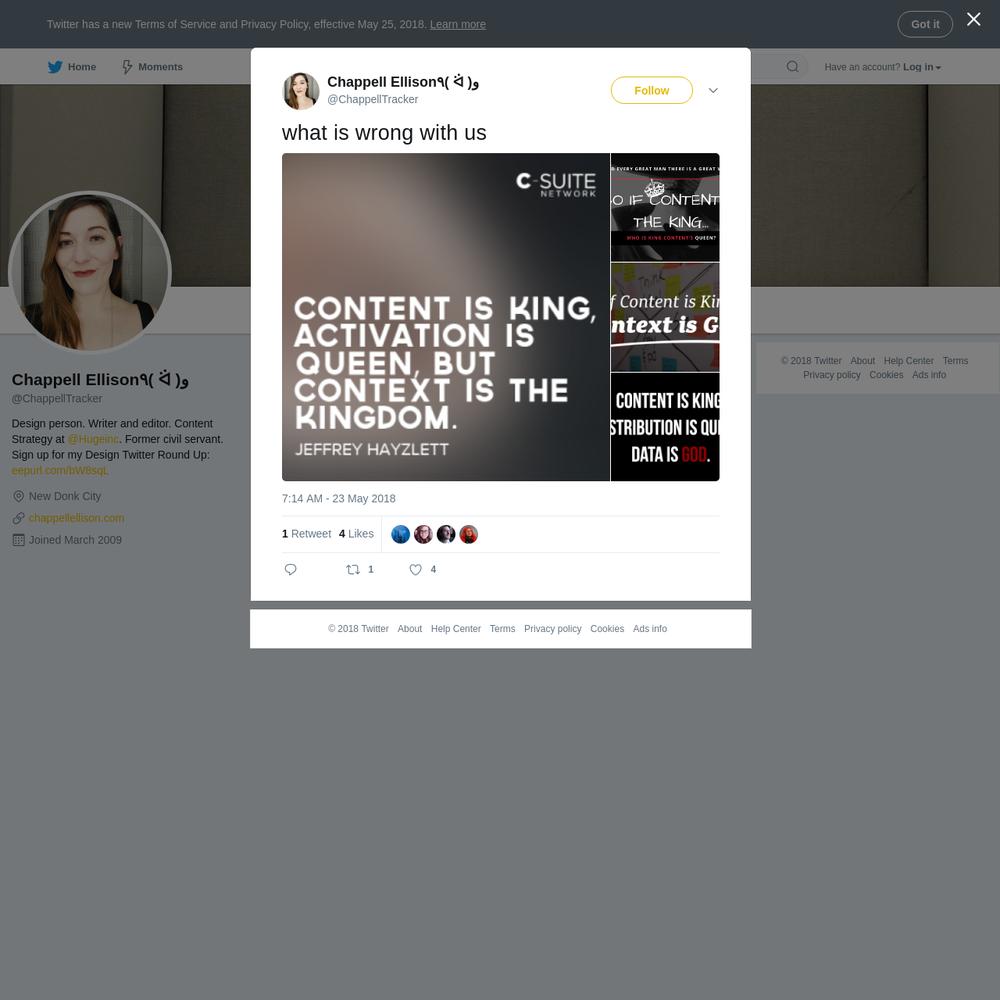Image resolution: width=1000 pixels, height=1000 pixels.
Task: Visit chappellellison.com website link
Action: [77, 518]
